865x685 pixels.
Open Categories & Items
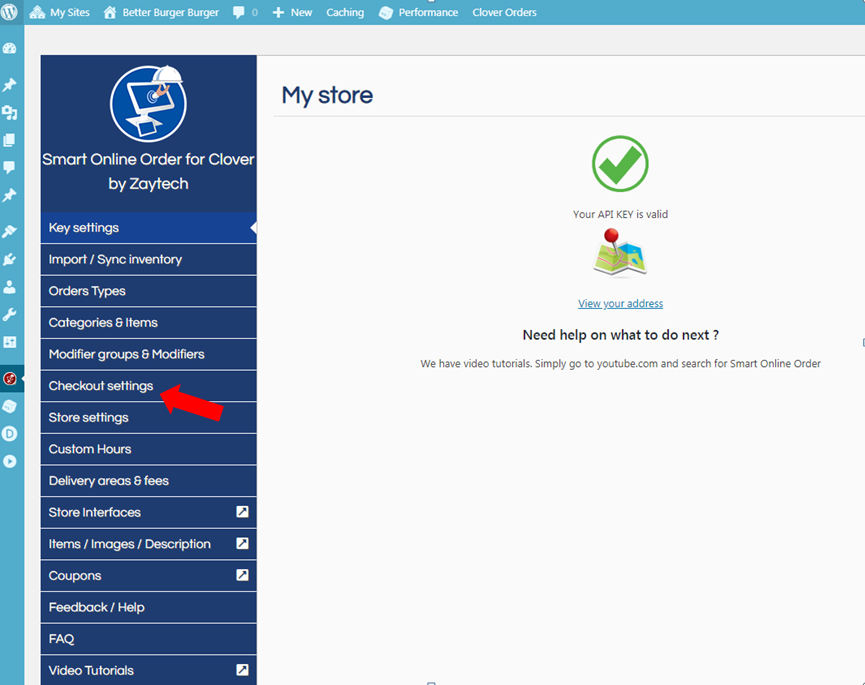[x=148, y=323]
